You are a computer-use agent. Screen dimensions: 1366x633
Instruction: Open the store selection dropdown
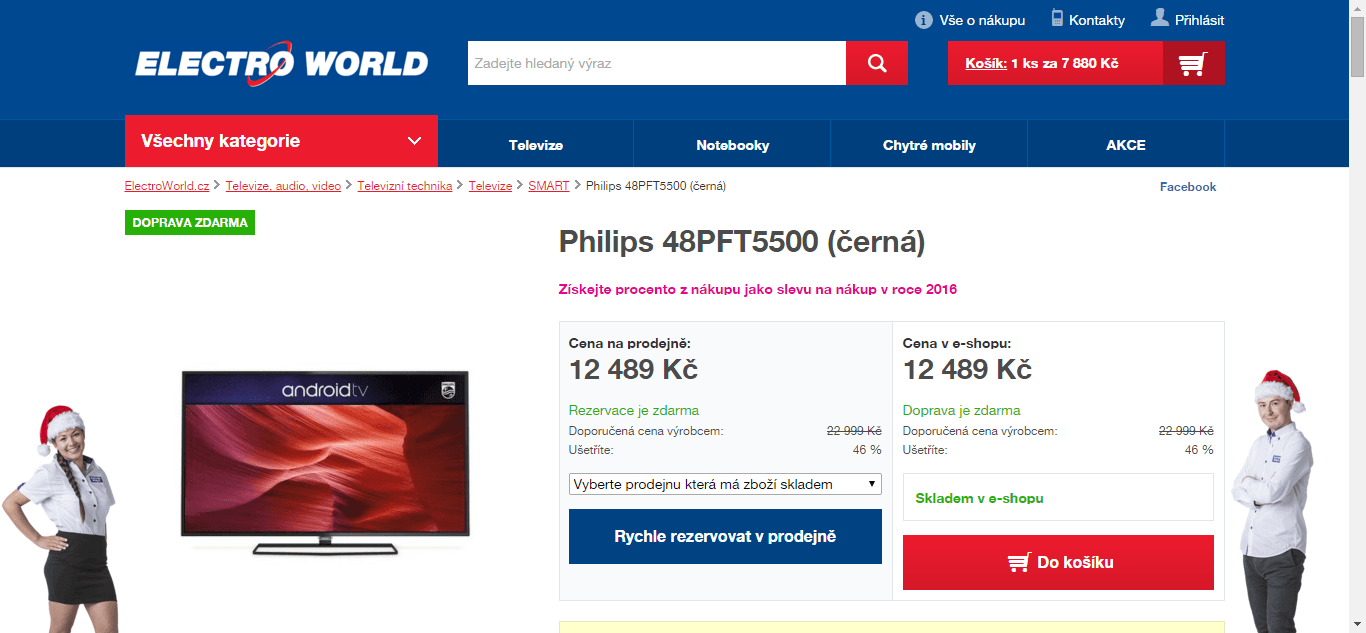click(725, 484)
